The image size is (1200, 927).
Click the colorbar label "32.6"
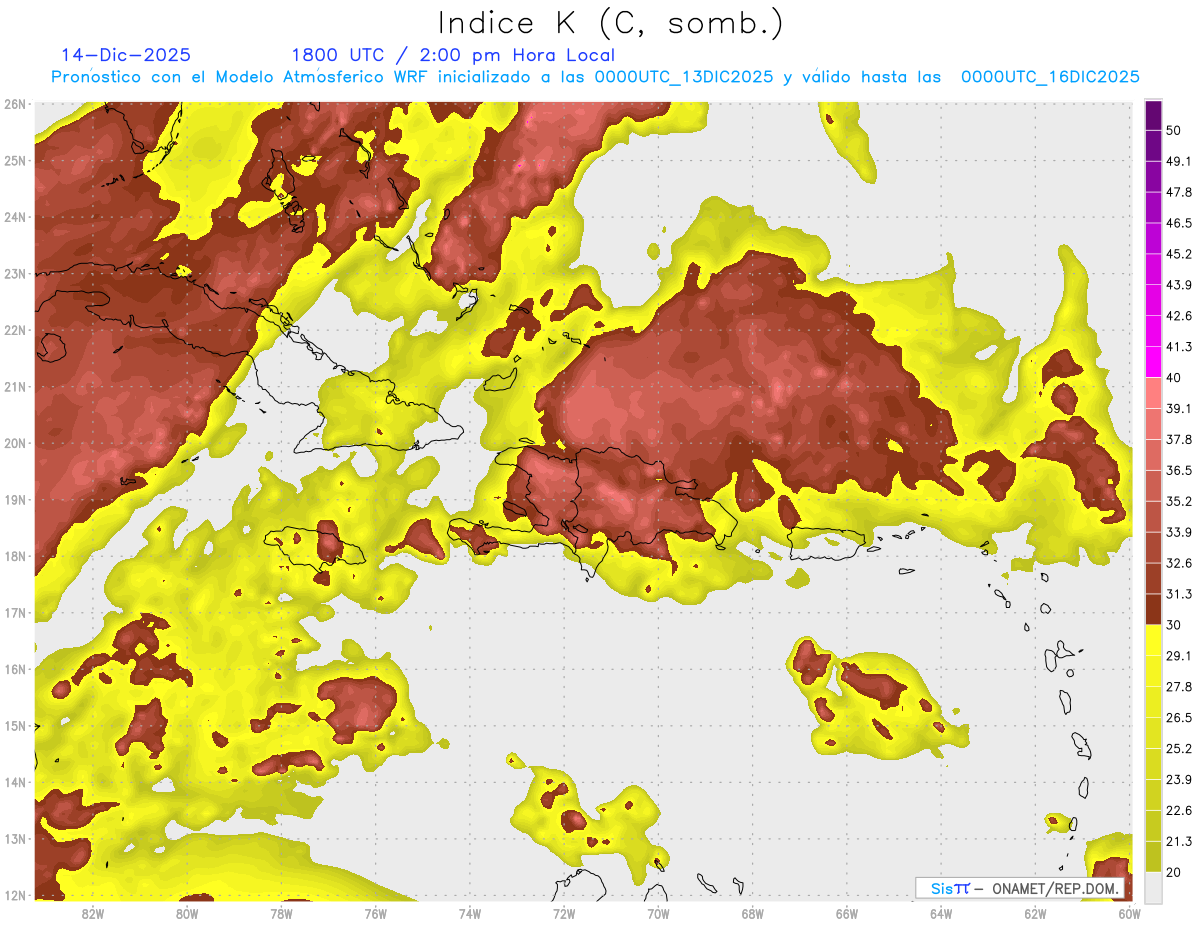(x=1178, y=563)
